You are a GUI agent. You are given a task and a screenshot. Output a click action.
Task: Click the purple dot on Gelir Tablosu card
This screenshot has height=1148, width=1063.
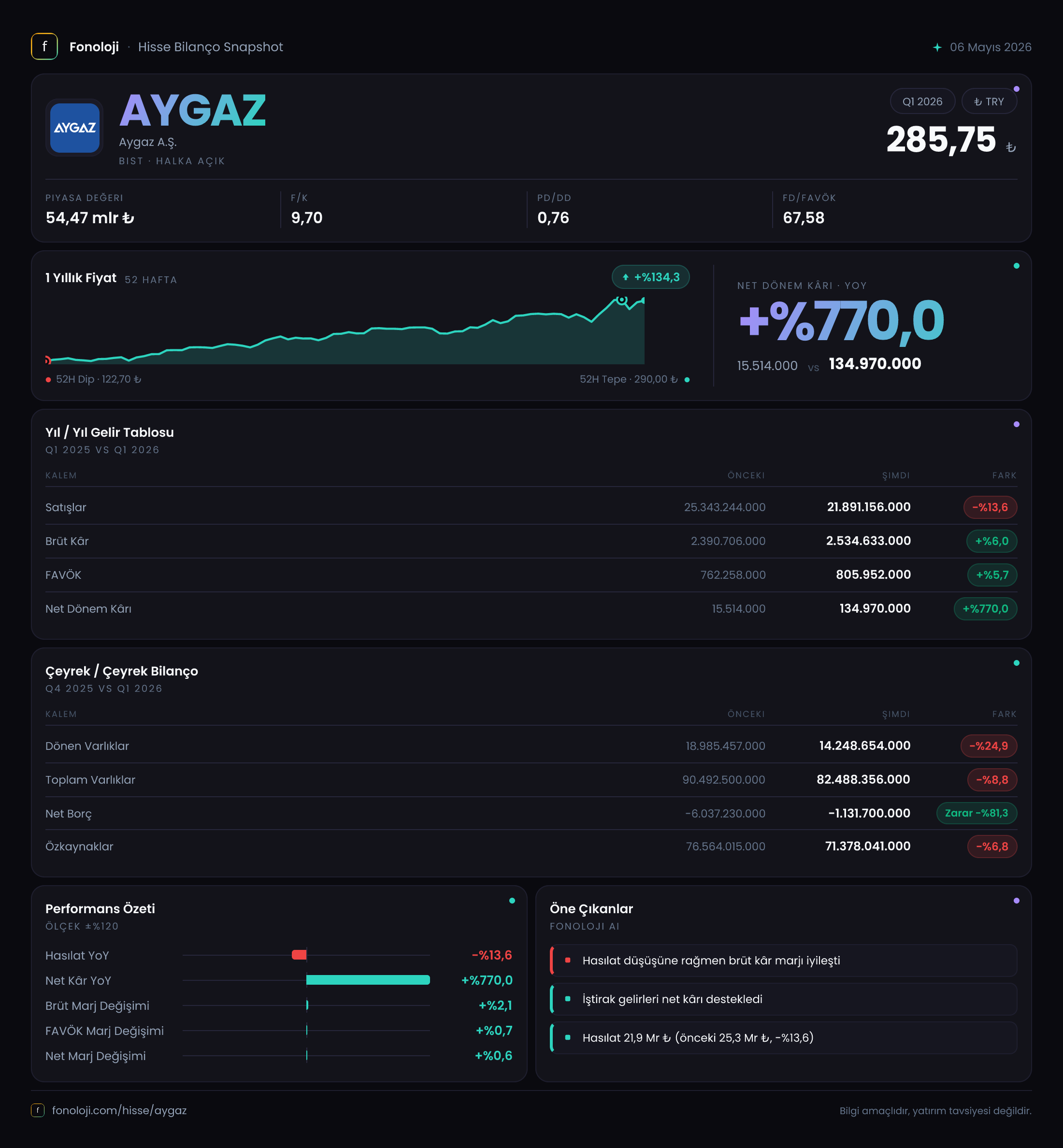click(x=1017, y=425)
